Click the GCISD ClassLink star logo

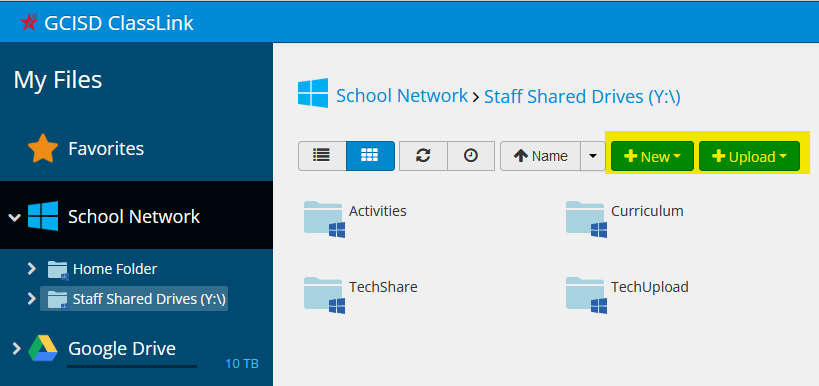[29, 22]
